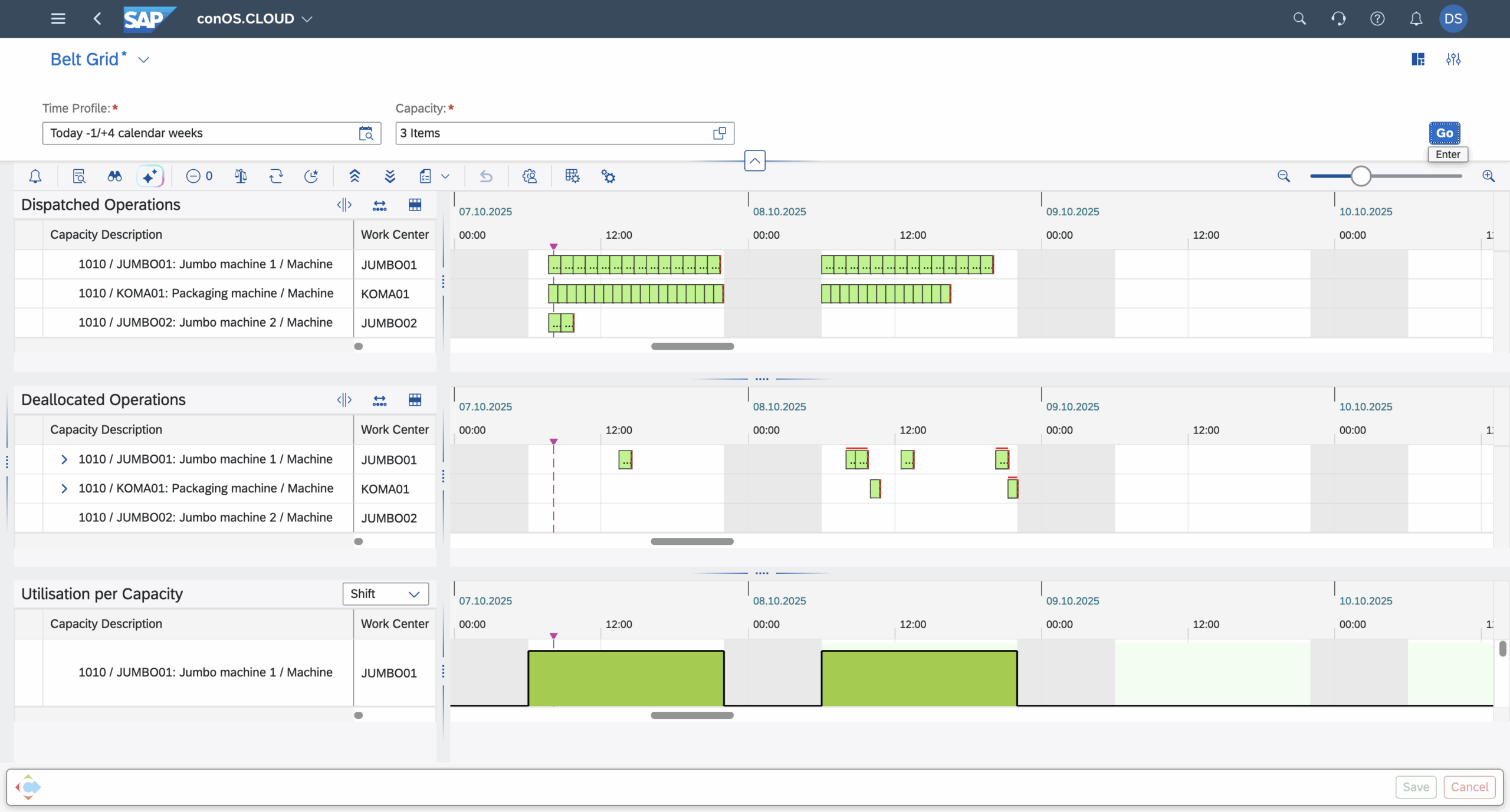This screenshot has height=812, width=1510.
Task: Click the collapse all double-up chevrons icon
Action: pyautogui.click(x=354, y=176)
